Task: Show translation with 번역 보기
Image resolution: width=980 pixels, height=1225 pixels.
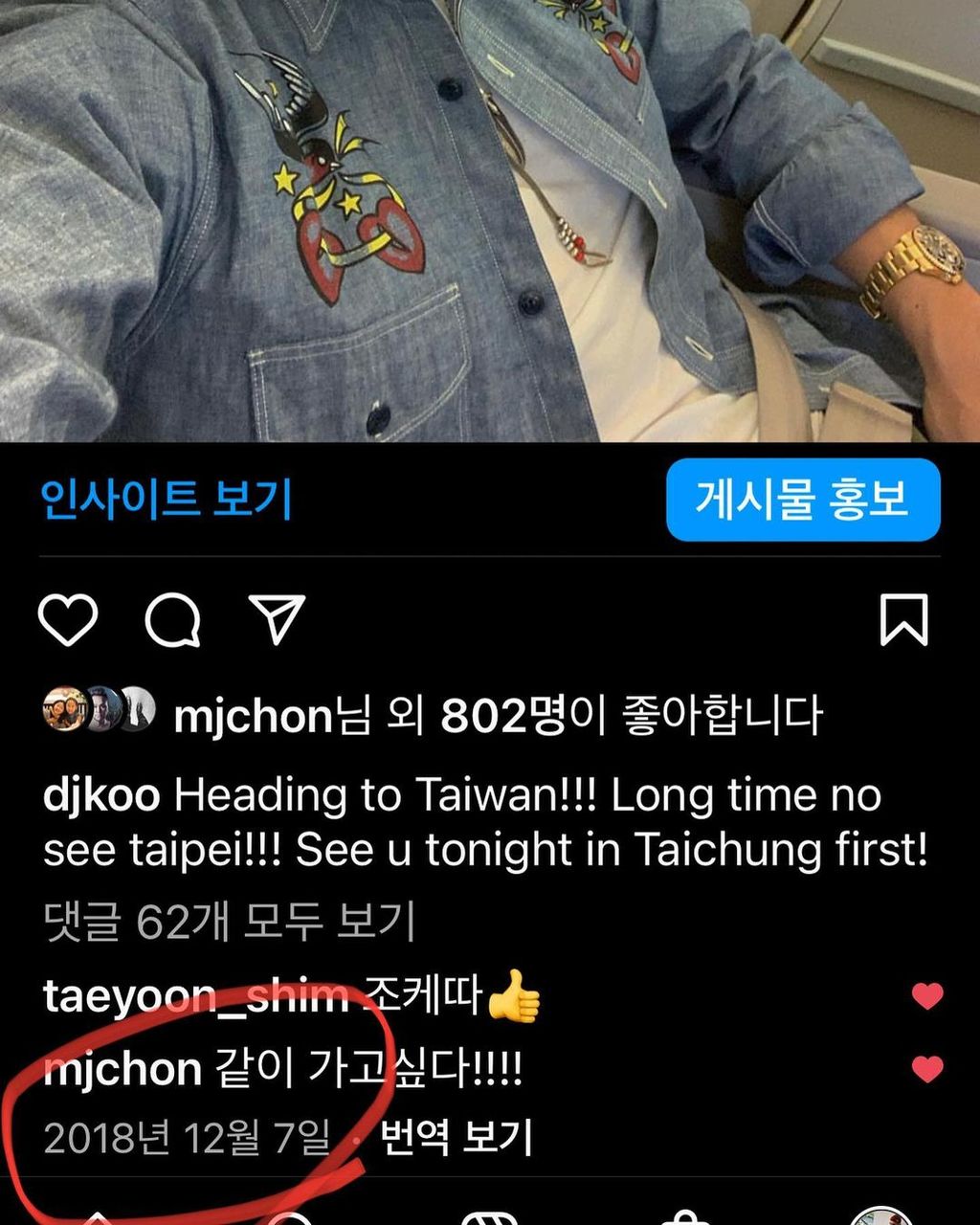Action: coord(456,1138)
